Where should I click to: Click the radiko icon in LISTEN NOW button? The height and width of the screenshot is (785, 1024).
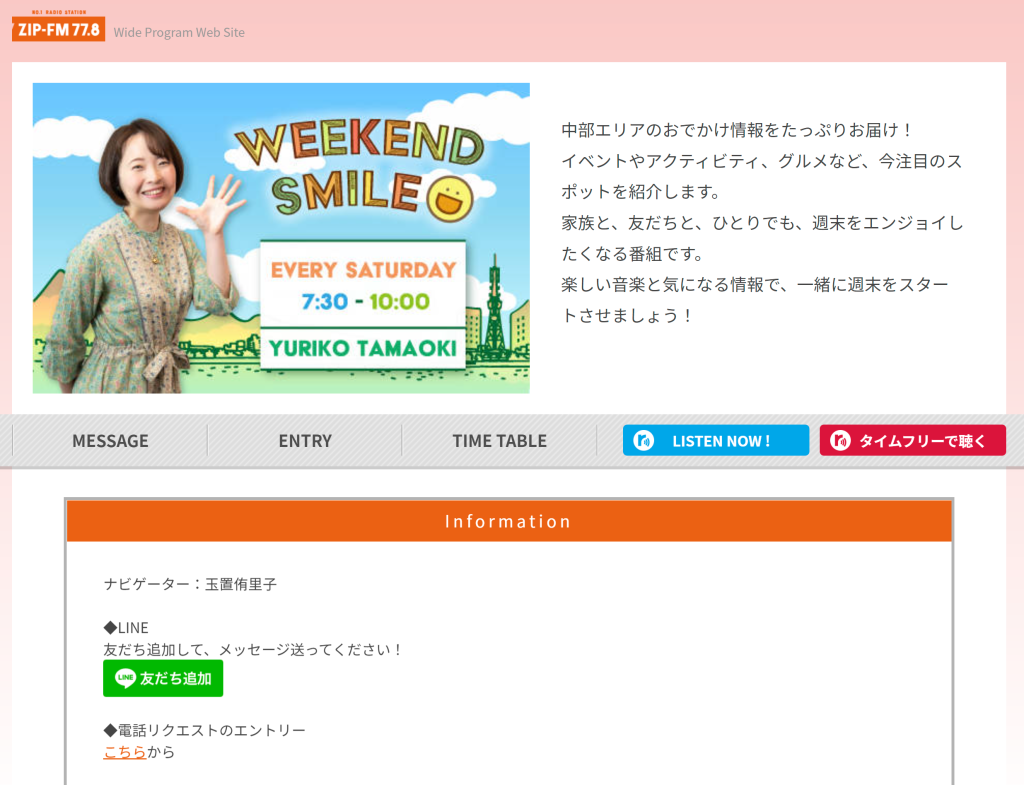(x=643, y=441)
